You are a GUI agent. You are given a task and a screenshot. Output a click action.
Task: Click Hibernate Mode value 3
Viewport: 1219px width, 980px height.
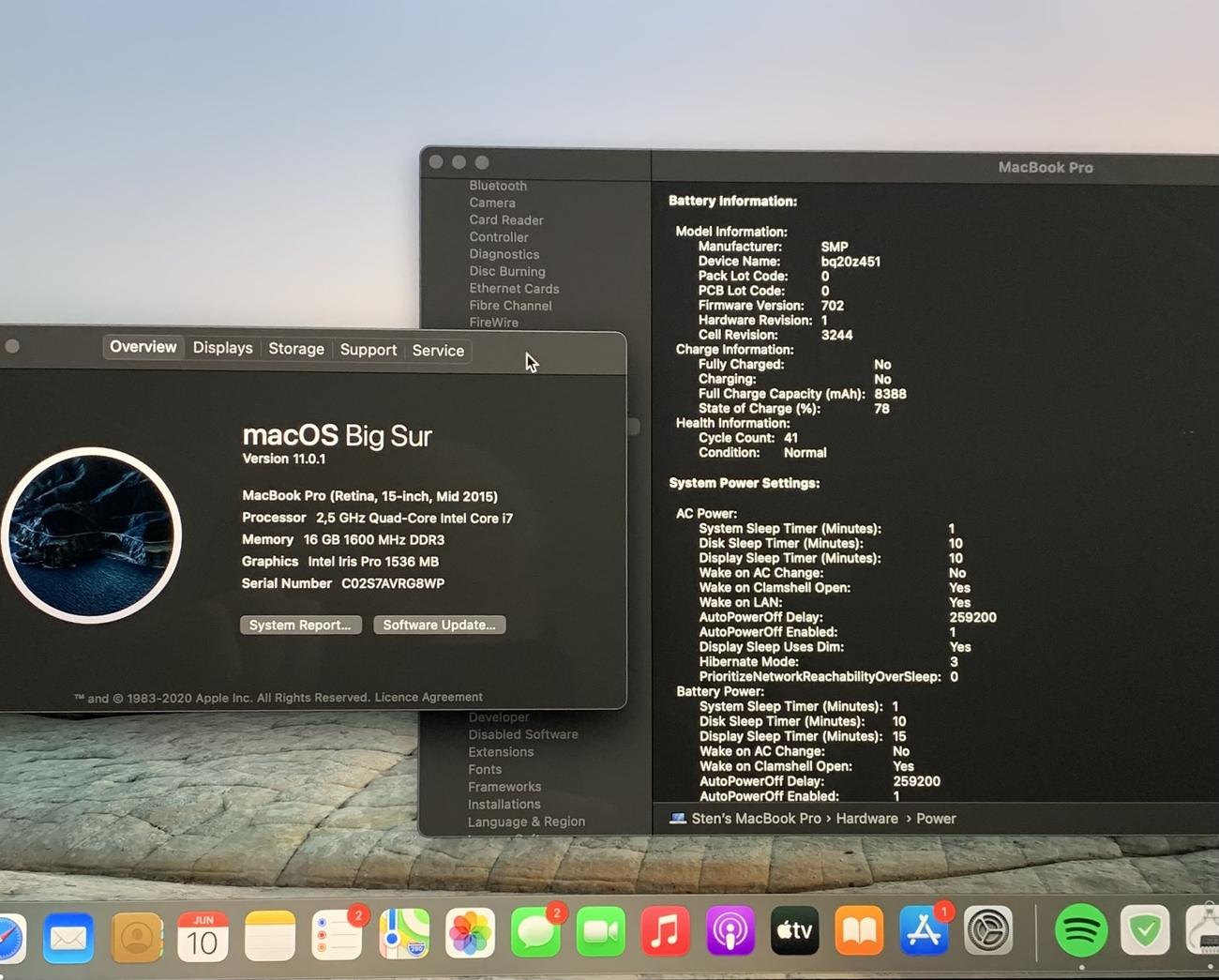tap(954, 662)
